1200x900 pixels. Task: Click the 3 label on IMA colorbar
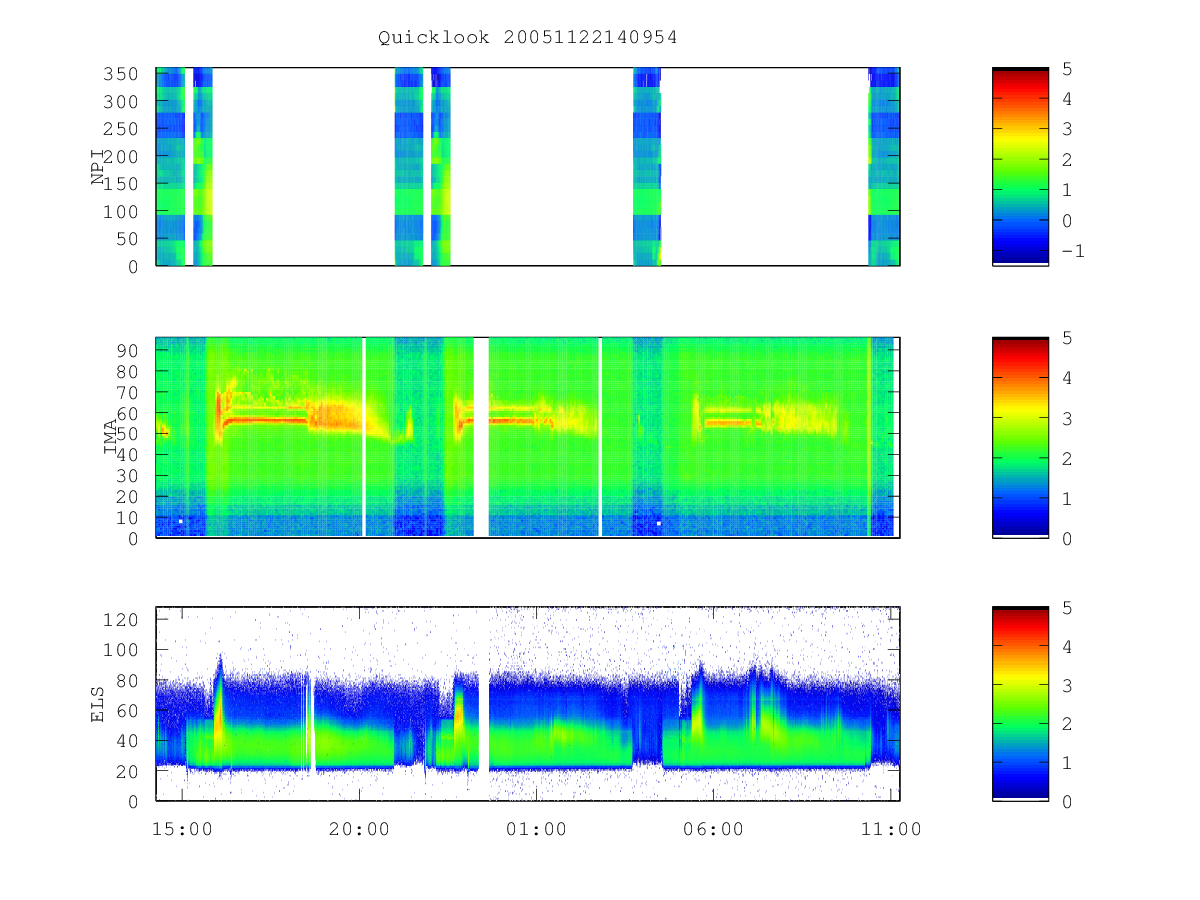pos(1066,419)
